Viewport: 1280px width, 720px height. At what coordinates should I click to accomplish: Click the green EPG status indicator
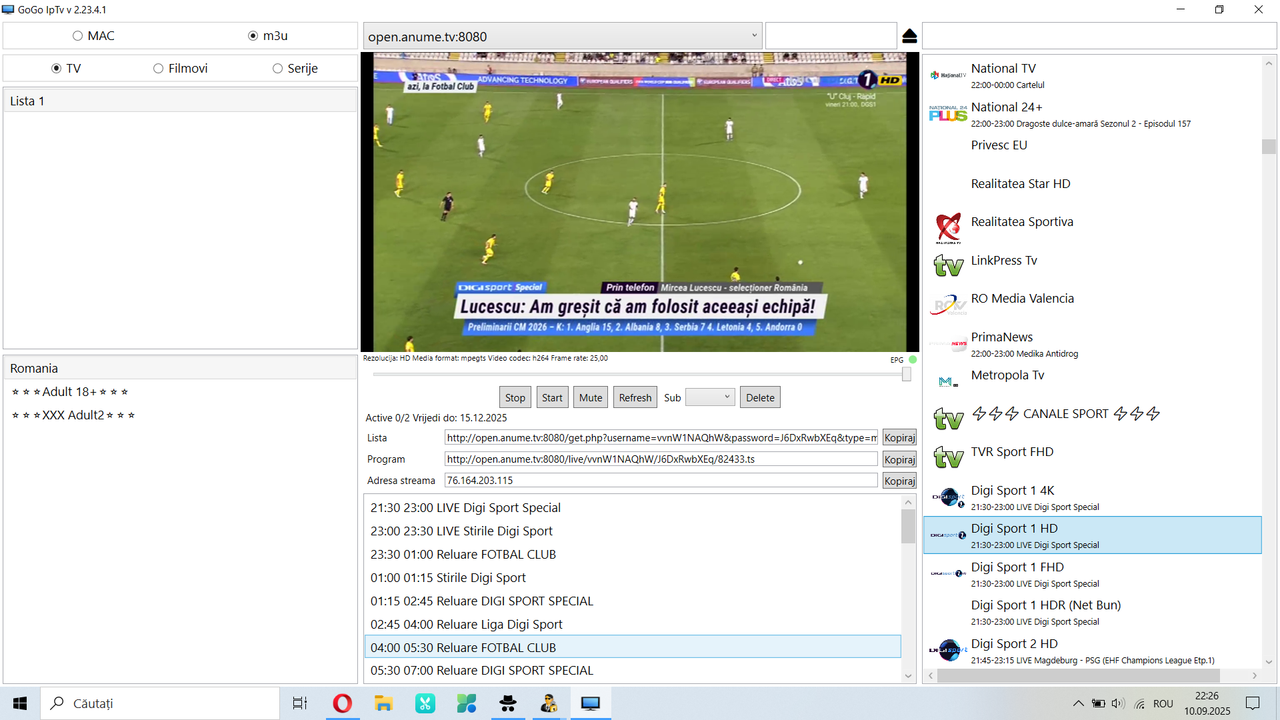(x=912, y=359)
